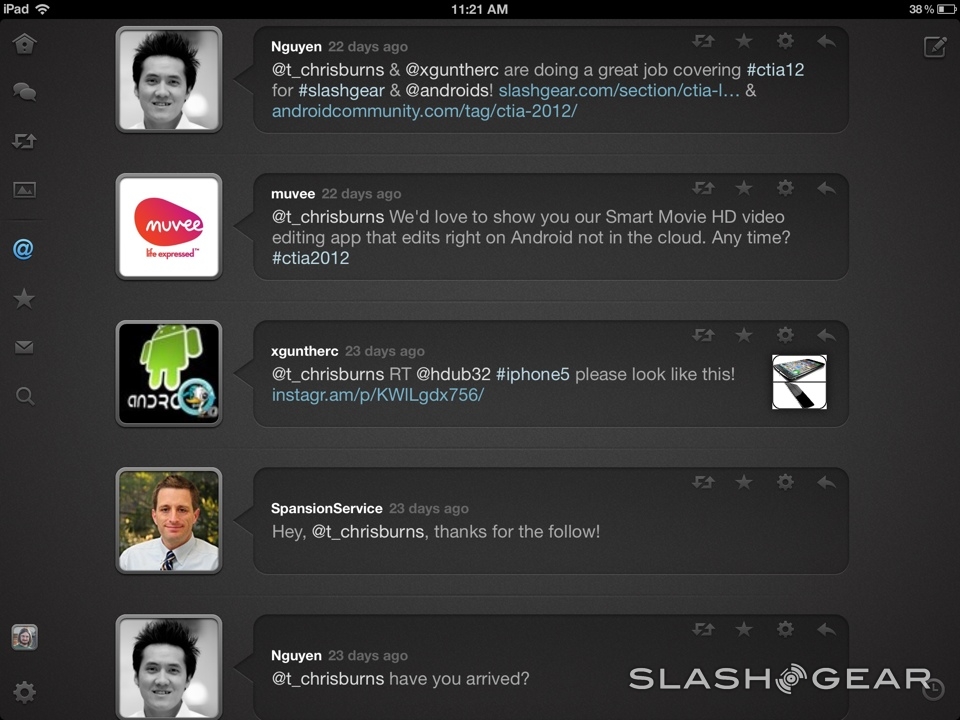Open the favorites star in sidebar

(24, 299)
